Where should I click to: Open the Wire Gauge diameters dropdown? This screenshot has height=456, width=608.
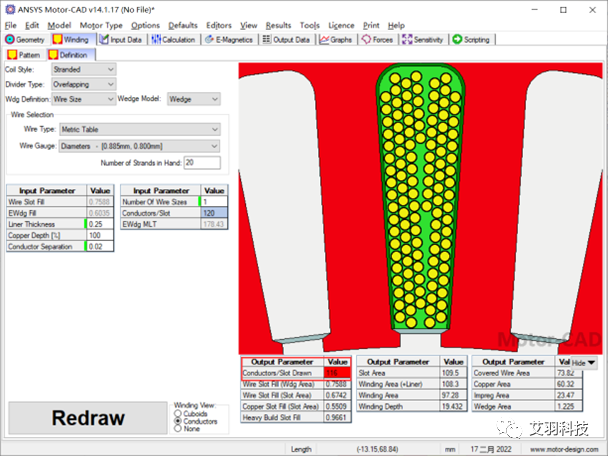140,146
